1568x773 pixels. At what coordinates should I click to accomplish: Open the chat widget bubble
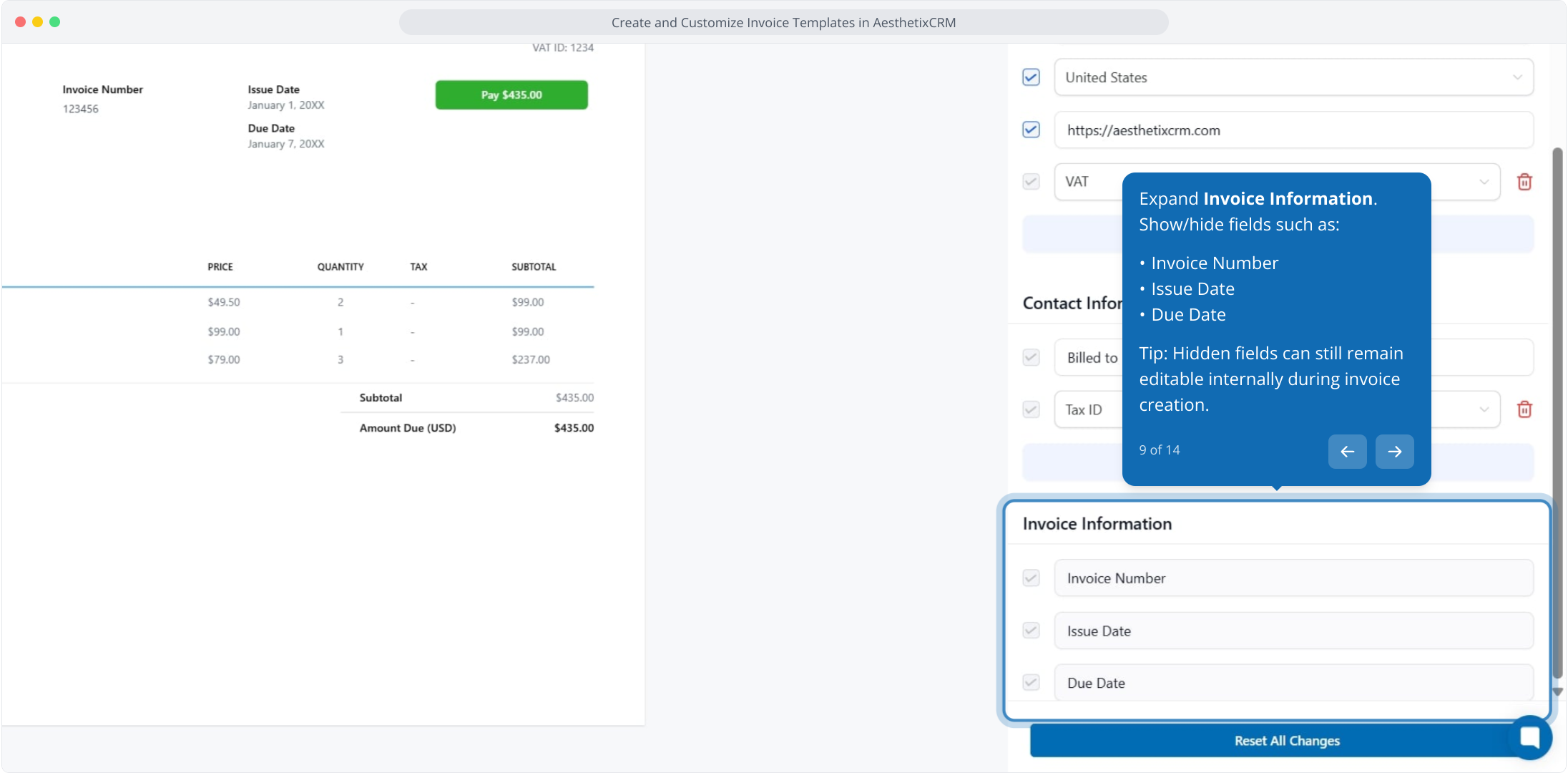(x=1530, y=737)
